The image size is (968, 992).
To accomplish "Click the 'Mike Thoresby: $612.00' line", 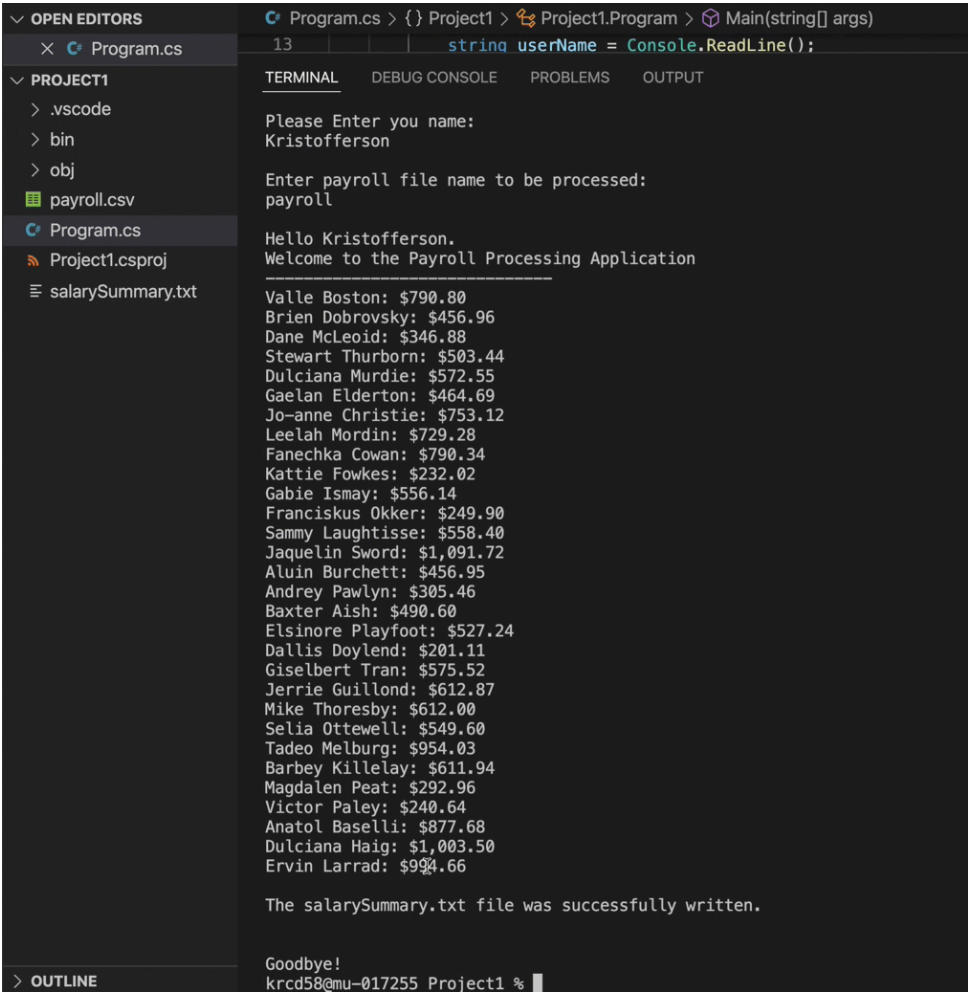I will coord(369,710).
